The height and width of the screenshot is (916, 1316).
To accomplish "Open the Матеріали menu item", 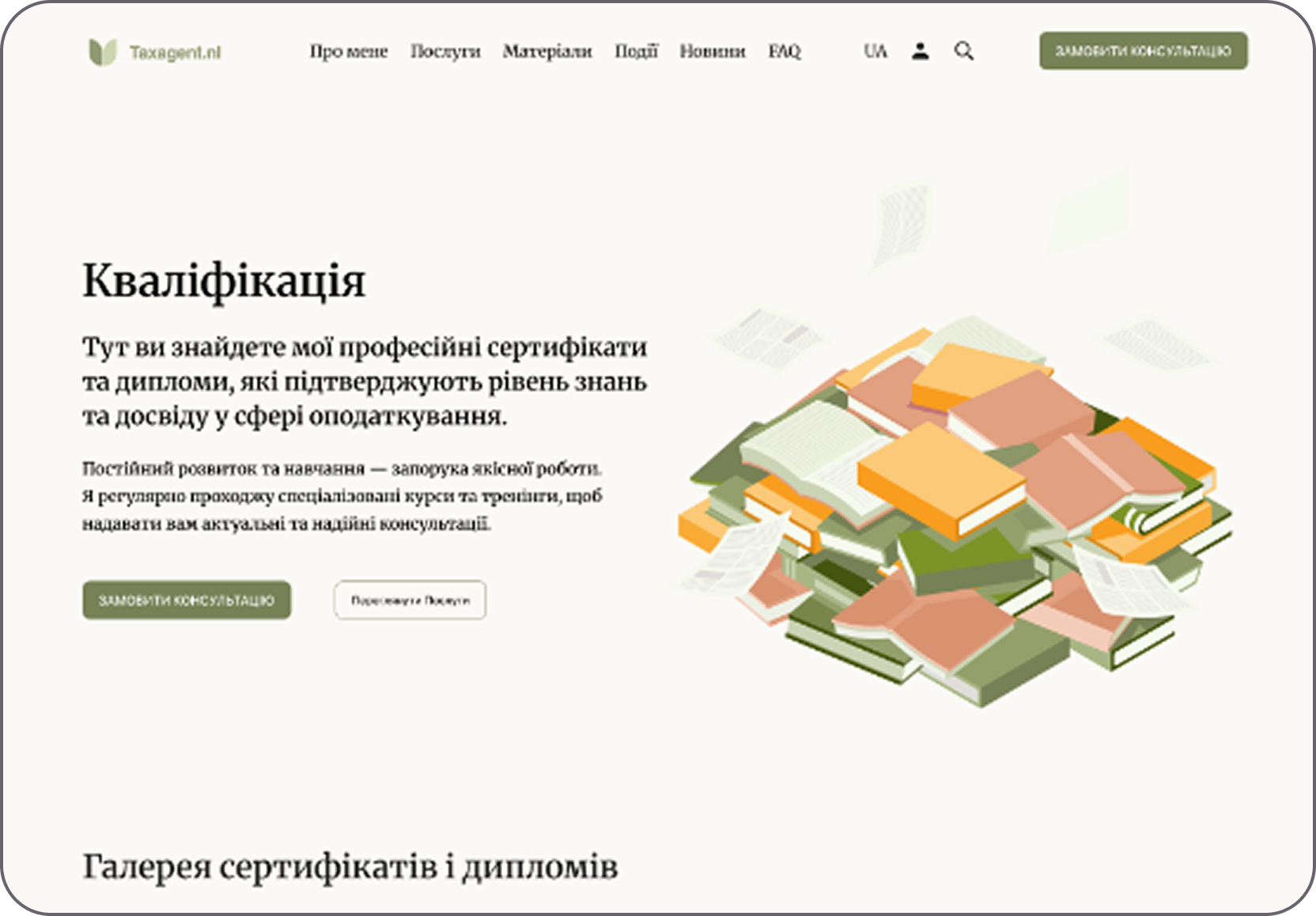I will tap(547, 51).
